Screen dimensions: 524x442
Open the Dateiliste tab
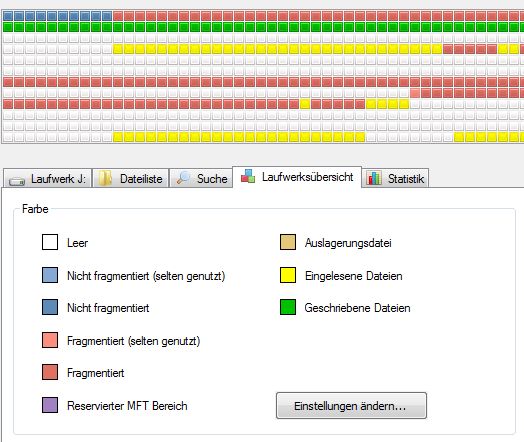(x=131, y=178)
